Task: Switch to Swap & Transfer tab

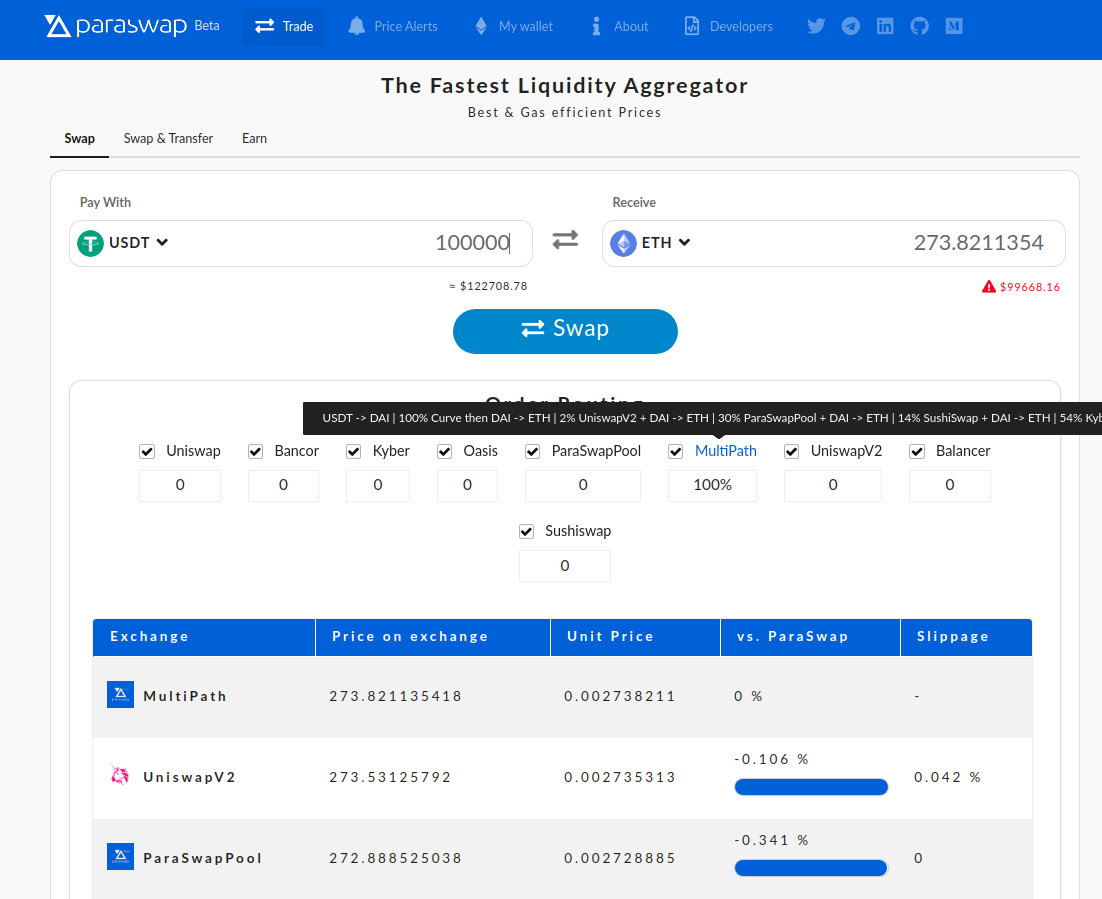Action: click(168, 138)
